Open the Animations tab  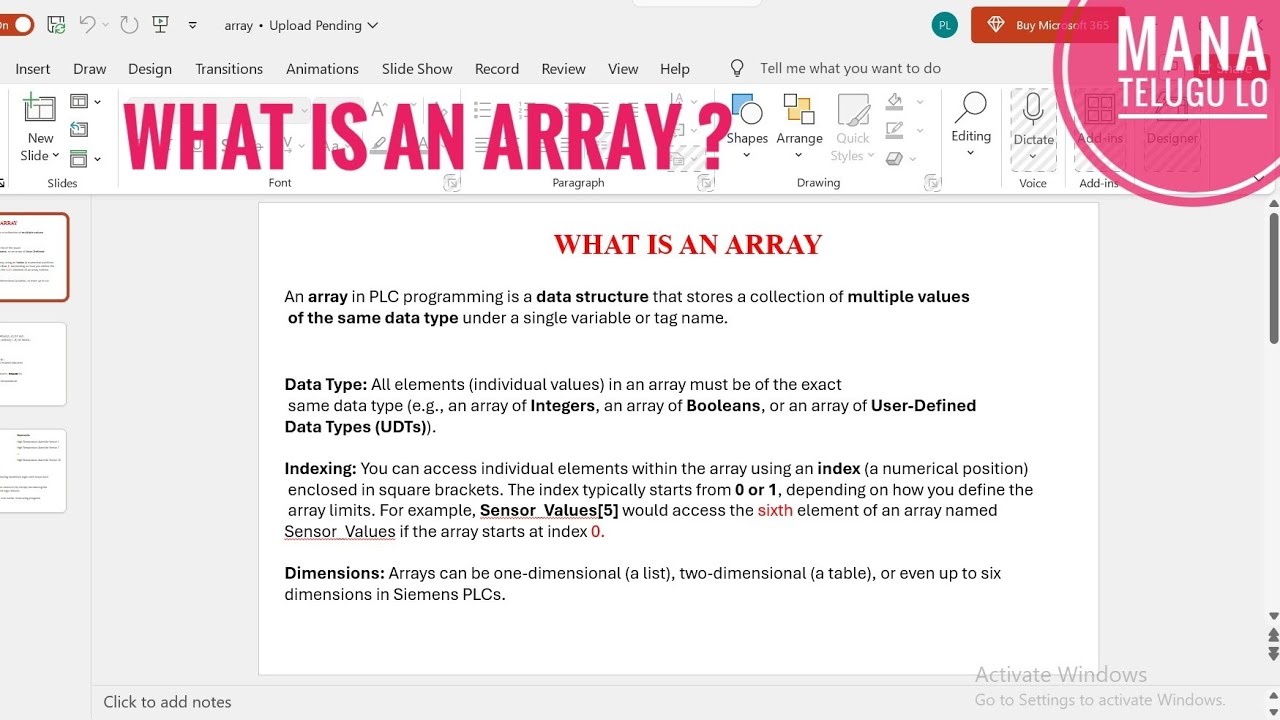tap(322, 69)
